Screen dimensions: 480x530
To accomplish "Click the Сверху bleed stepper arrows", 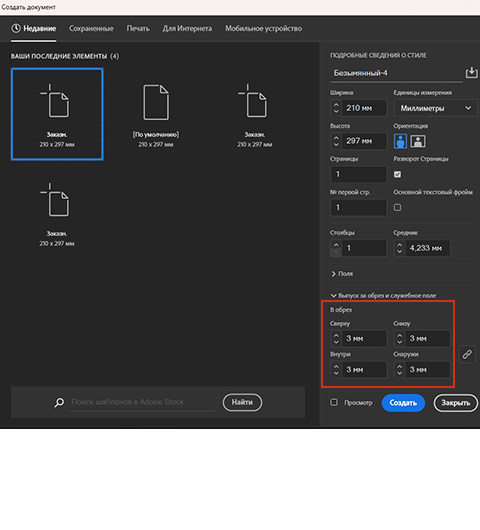I will click(x=336, y=338).
